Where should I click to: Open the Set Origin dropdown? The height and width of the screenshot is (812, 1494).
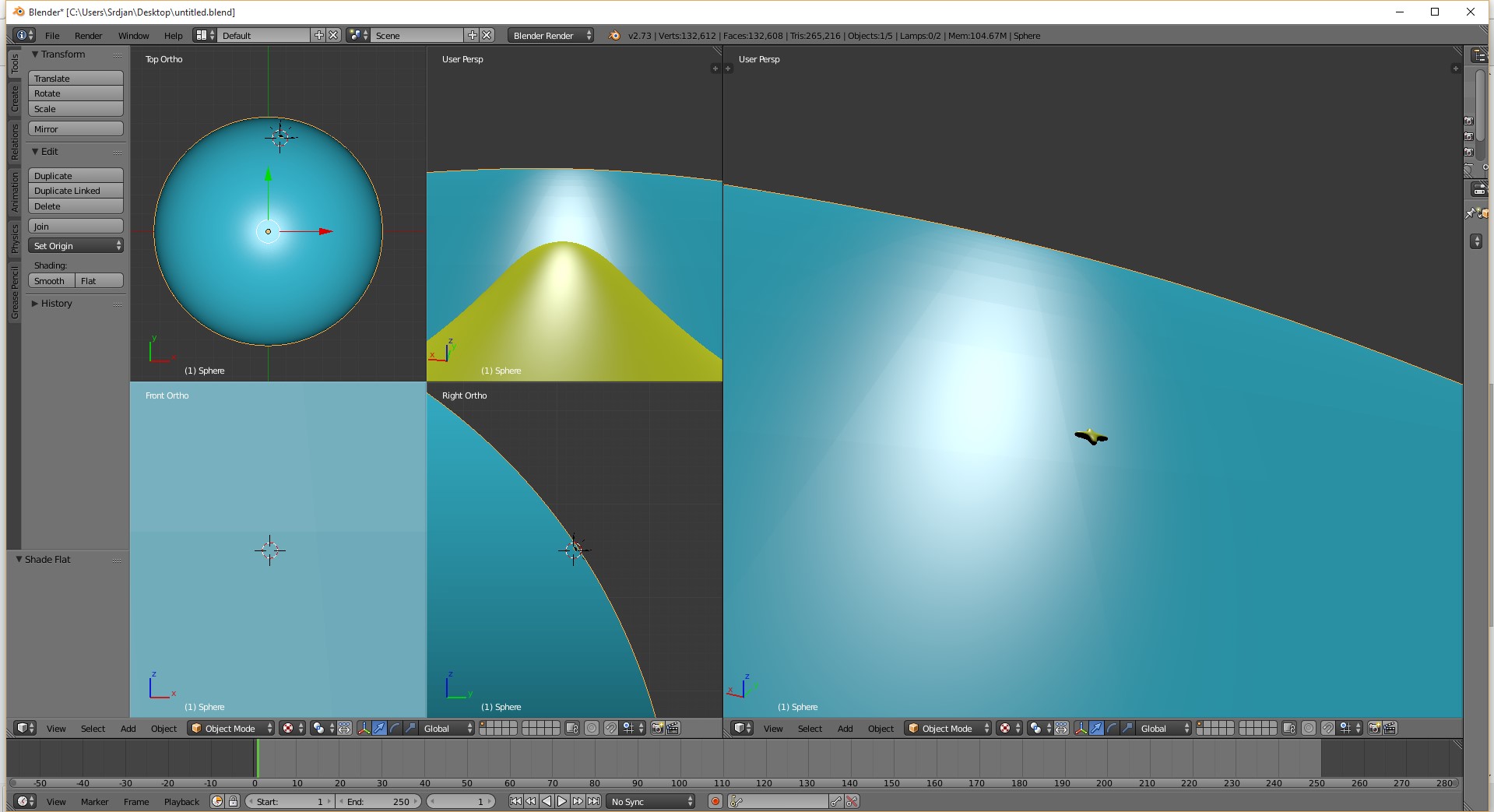76,246
